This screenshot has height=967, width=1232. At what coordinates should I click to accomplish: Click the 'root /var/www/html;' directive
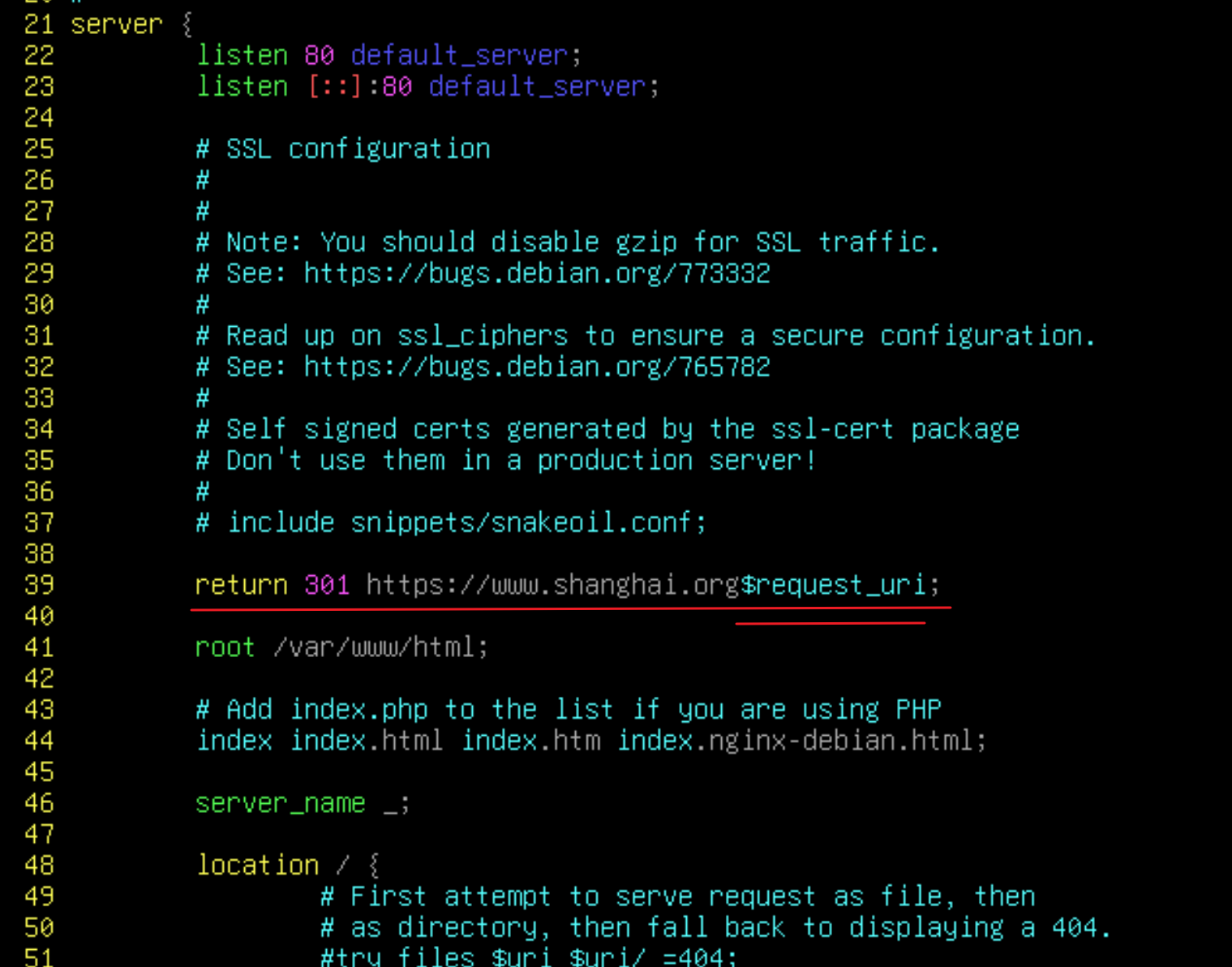(341, 647)
